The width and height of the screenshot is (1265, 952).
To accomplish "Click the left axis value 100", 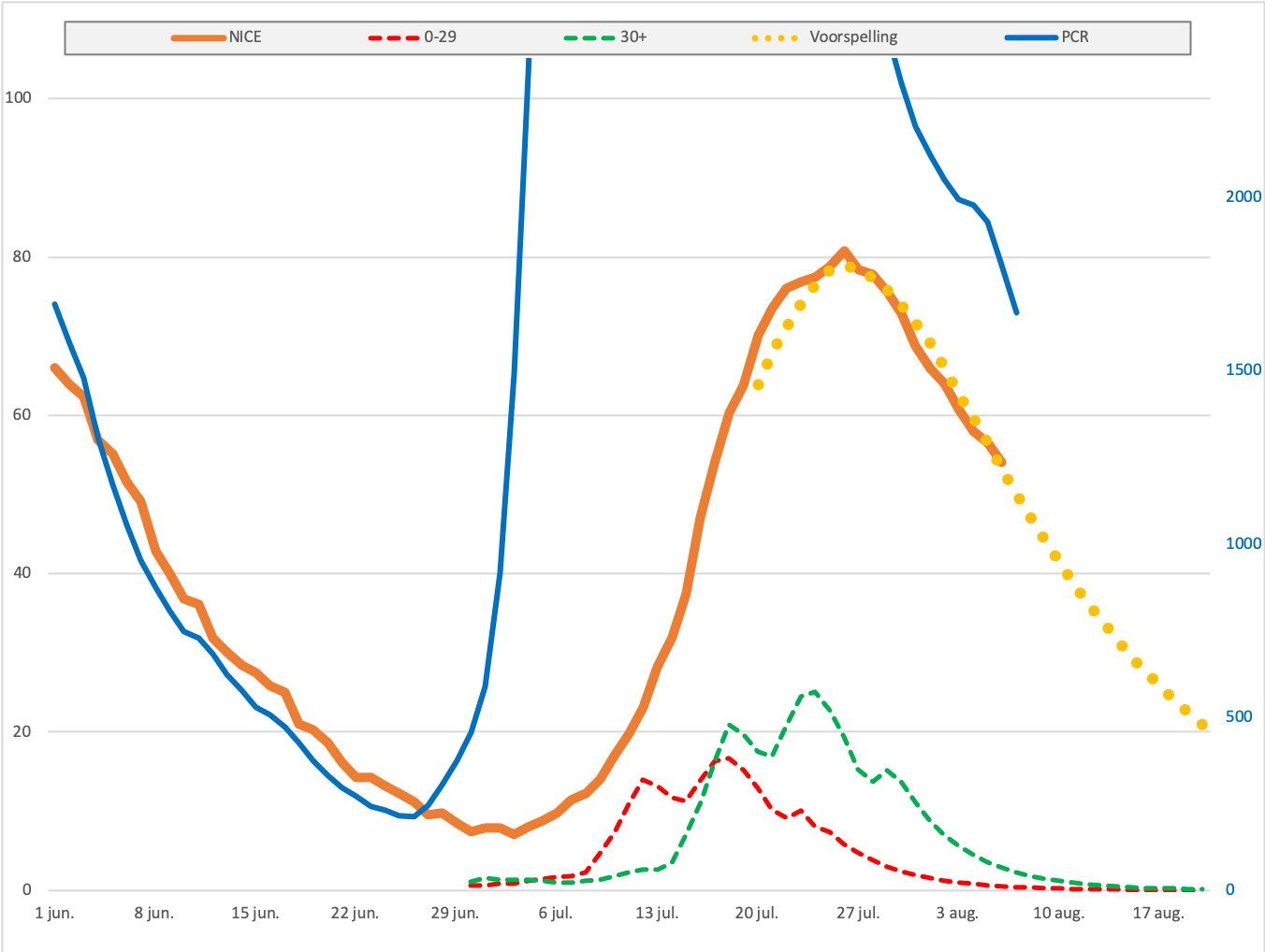I will 18,97.
